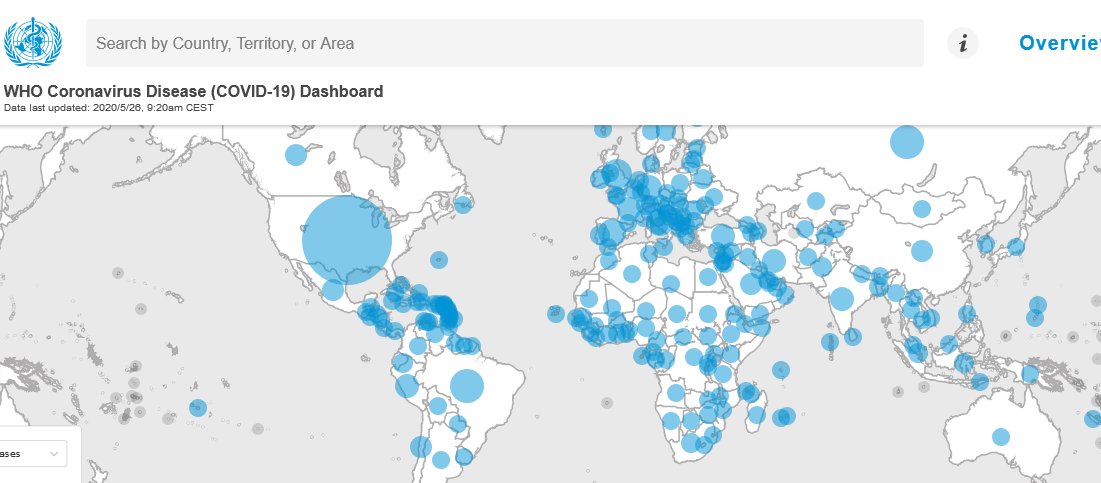
Task: Select the Saudi Arabia case bubble
Action: click(751, 284)
